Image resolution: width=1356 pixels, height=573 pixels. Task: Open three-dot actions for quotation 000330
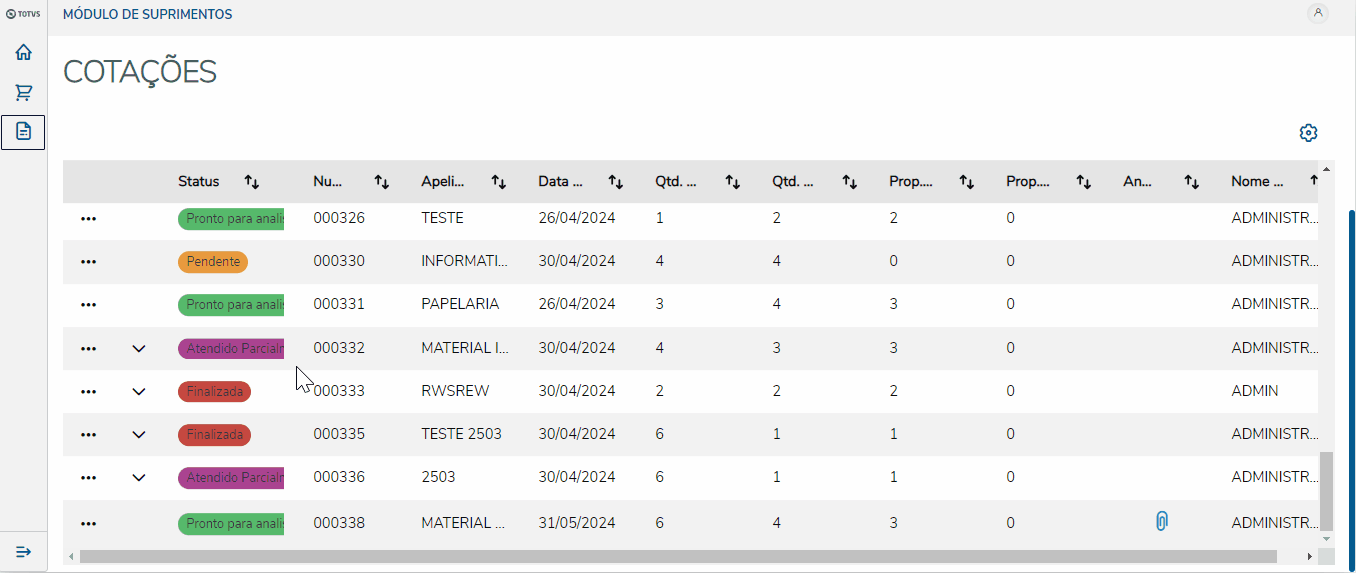88,261
